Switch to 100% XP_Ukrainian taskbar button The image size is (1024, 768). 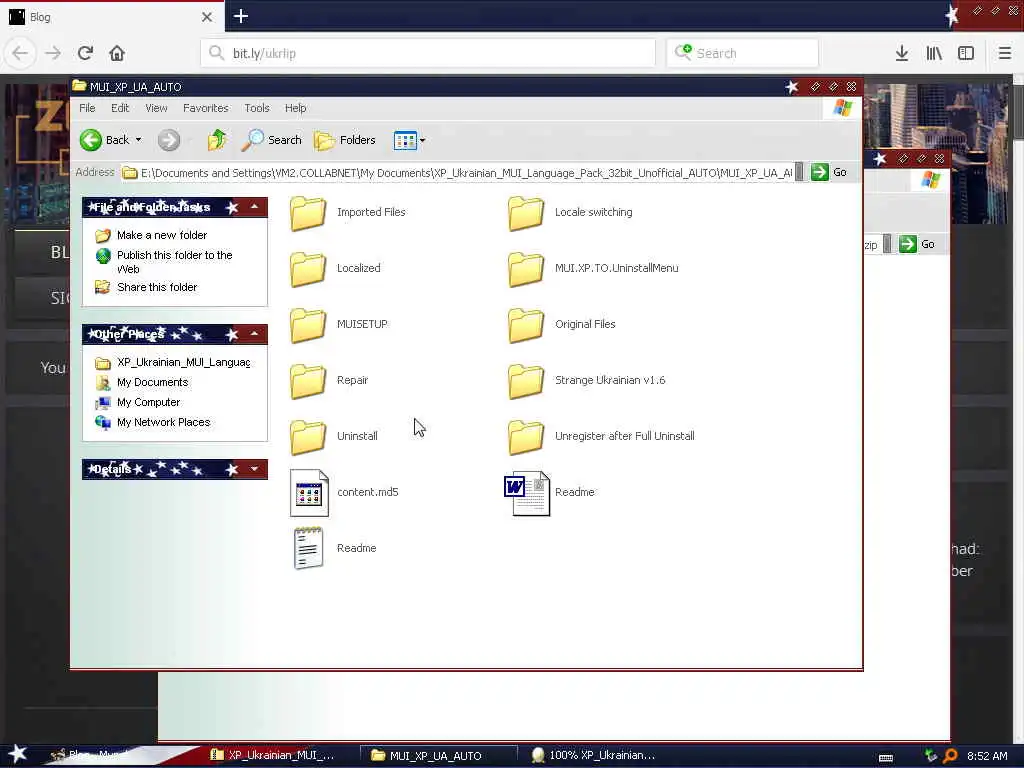pos(593,756)
